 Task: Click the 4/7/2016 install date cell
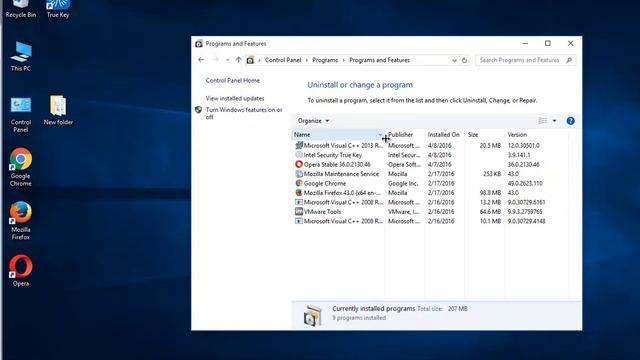point(440,164)
